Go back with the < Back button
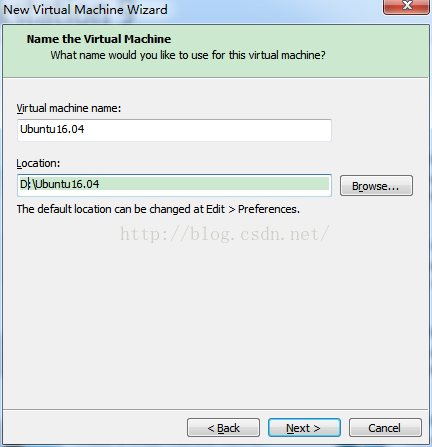 [x=223, y=428]
